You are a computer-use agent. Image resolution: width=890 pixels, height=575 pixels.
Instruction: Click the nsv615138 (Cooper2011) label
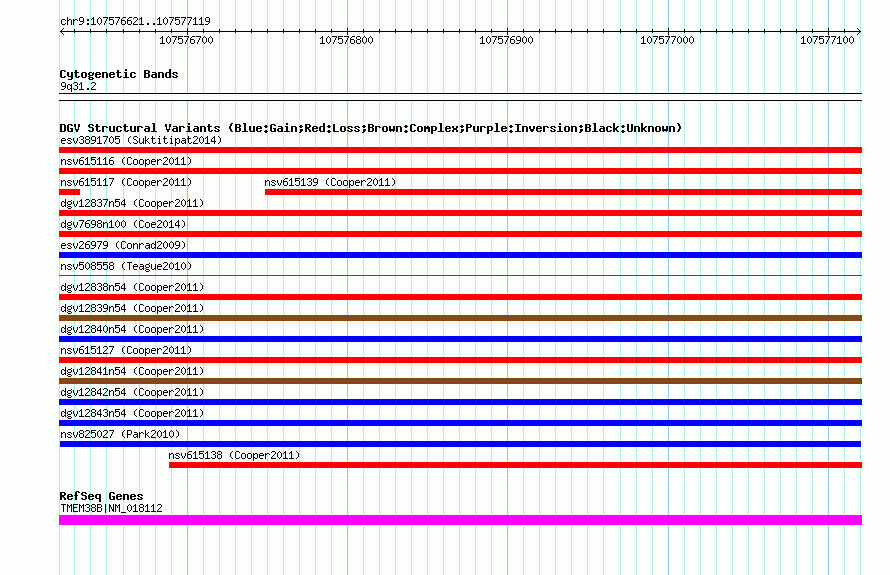(x=234, y=455)
